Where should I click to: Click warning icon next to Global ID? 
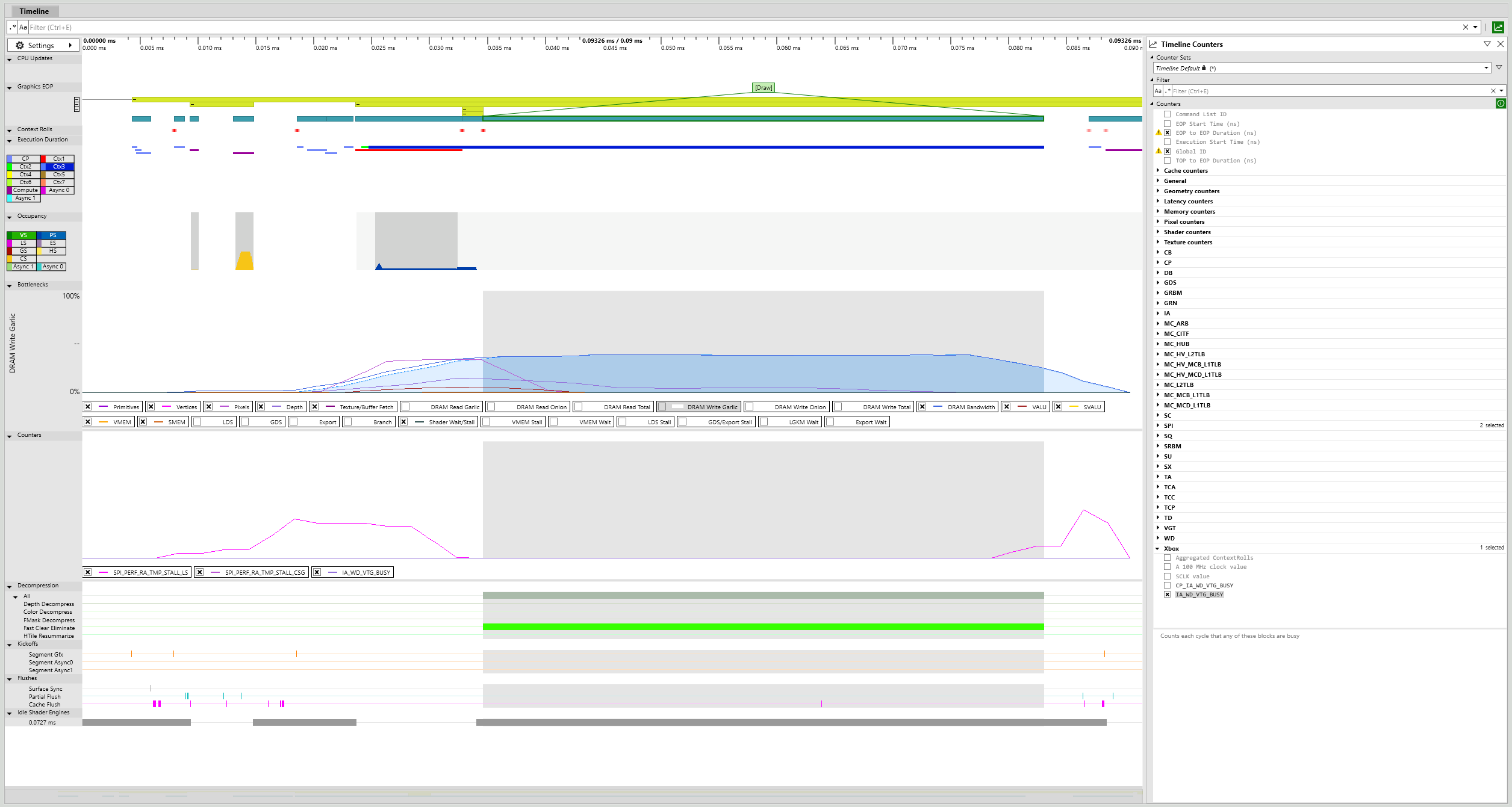click(x=1158, y=151)
